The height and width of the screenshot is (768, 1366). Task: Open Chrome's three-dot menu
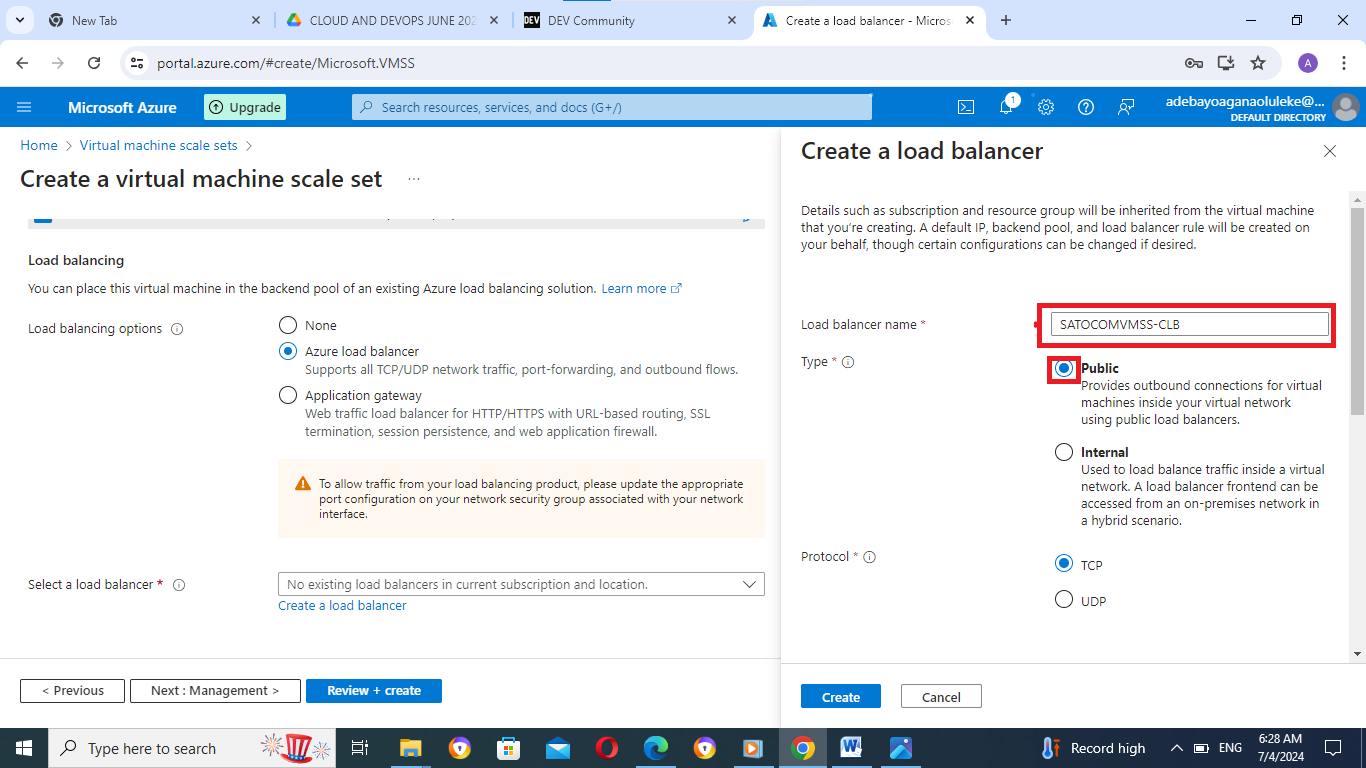coord(1343,63)
